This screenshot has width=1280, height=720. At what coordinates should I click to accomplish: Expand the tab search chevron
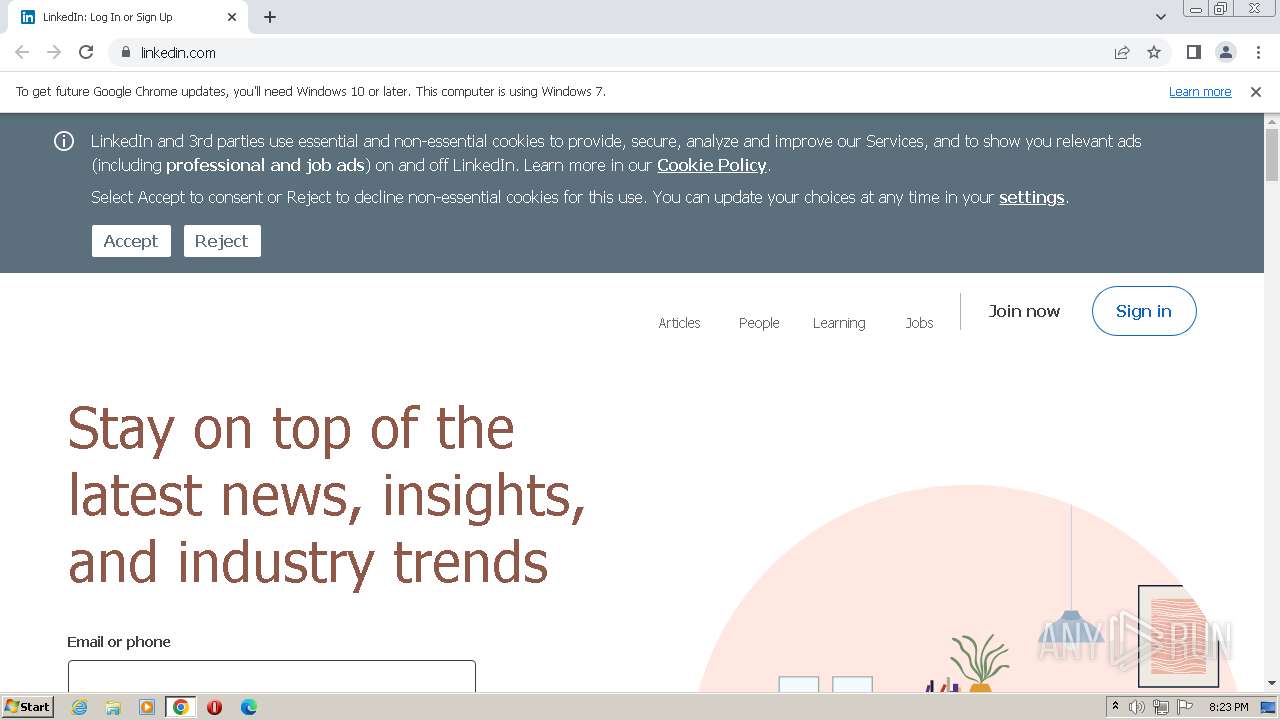point(1161,17)
